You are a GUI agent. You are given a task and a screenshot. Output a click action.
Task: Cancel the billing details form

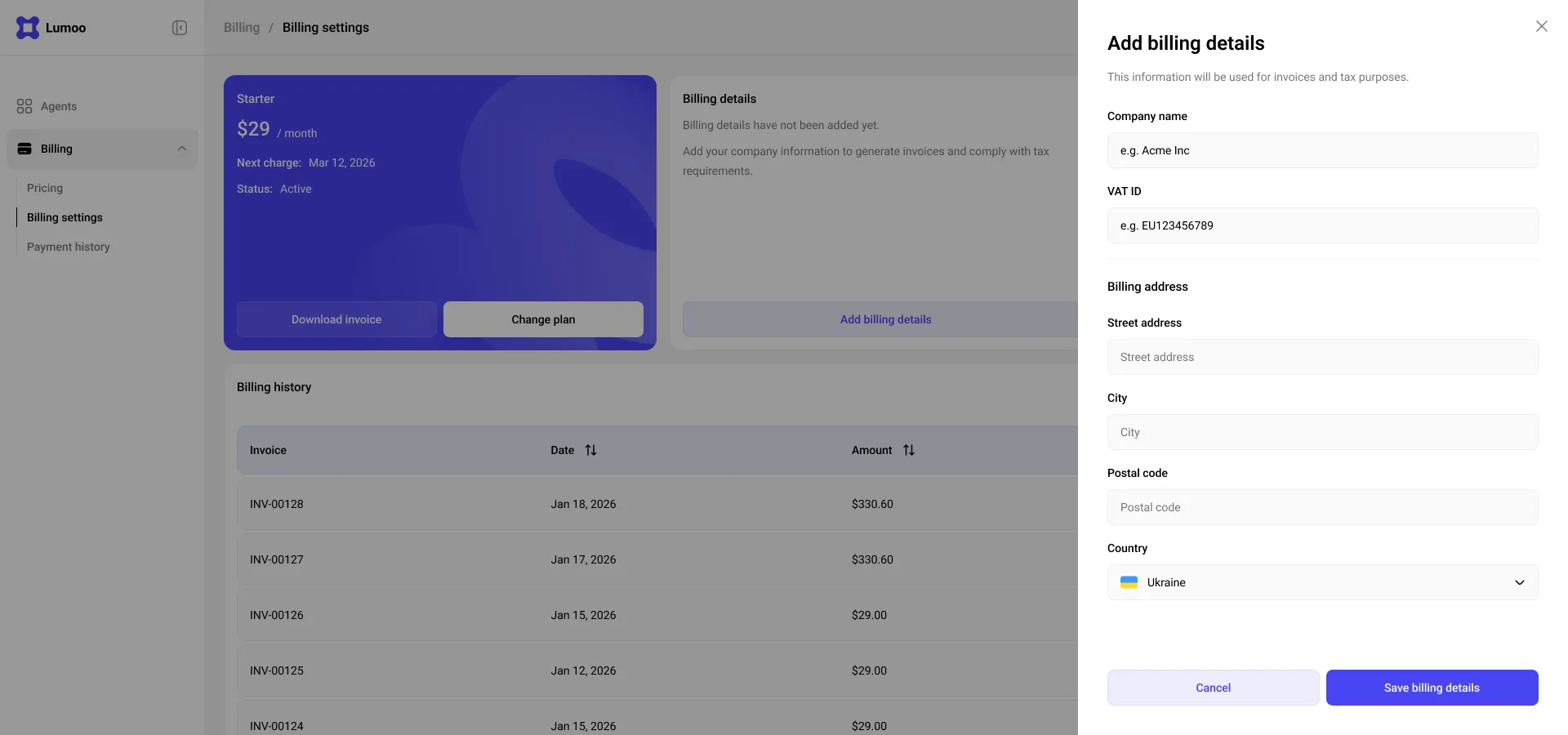coord(1214,688)
